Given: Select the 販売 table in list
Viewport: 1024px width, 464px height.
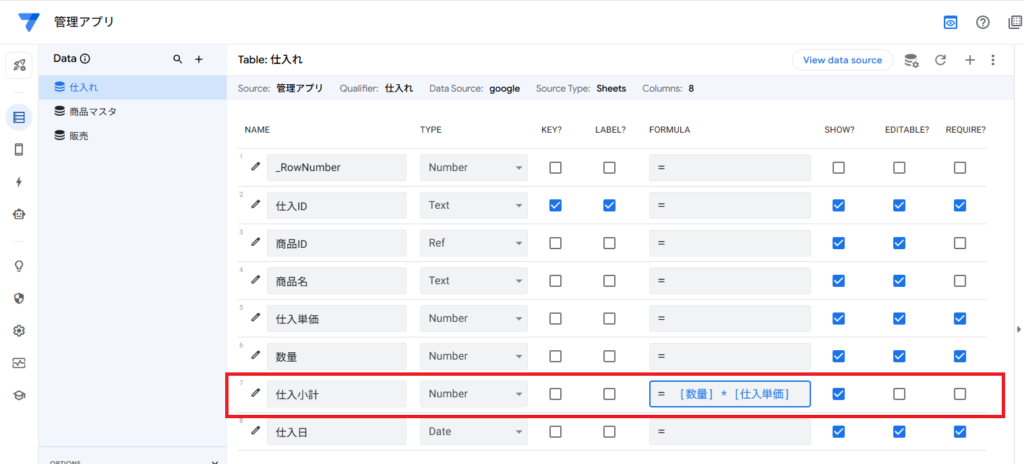Looking at the screenshot, I should click(78, 135).
